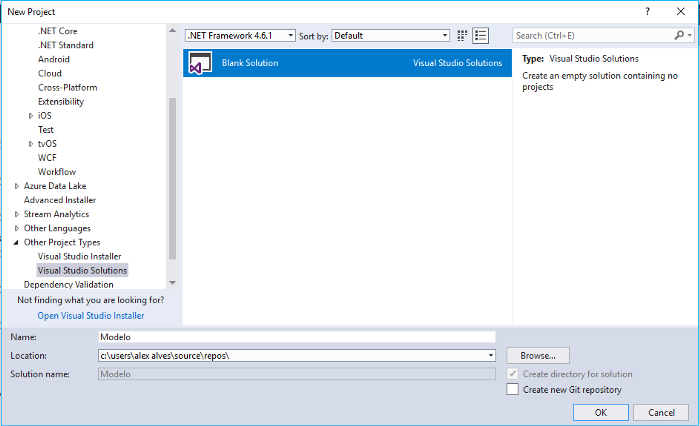The image size is (700, 426).
Task: Select the .NET Standard category
Action: click(66, 45)
